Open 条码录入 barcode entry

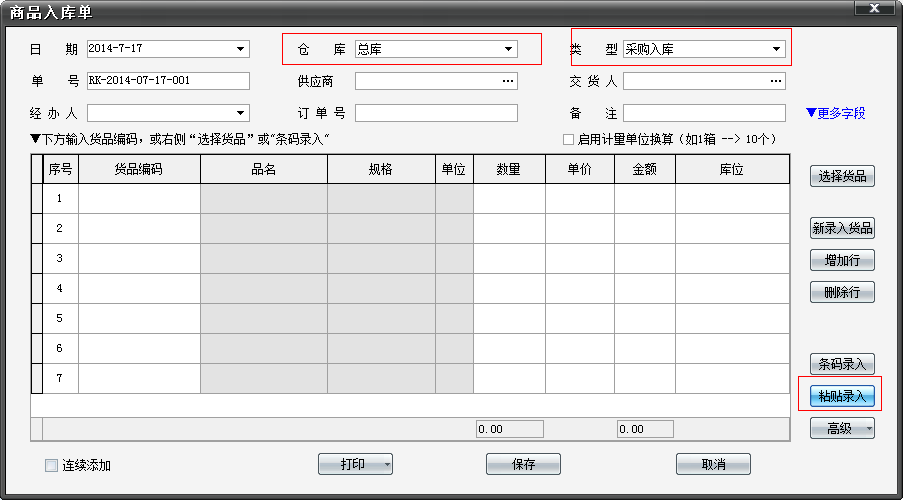pyautogui.click(x=842, y=365)
